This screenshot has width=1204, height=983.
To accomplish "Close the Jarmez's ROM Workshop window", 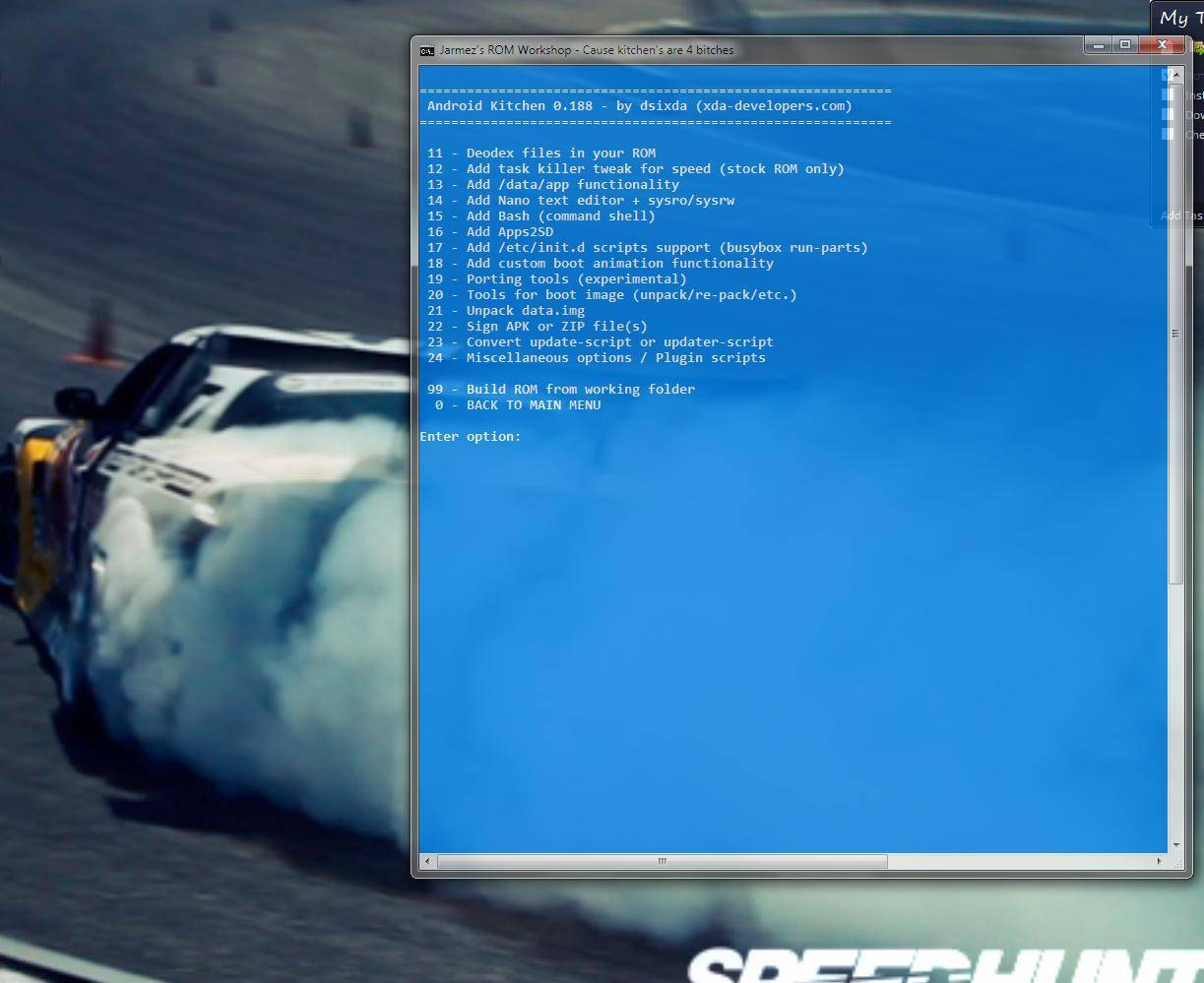I will [x=1162, y=45].
